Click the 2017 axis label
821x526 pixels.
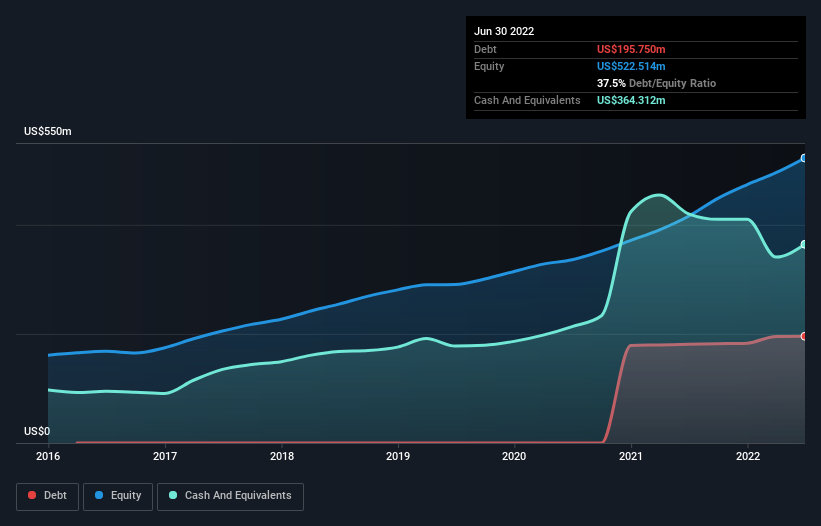165,456
